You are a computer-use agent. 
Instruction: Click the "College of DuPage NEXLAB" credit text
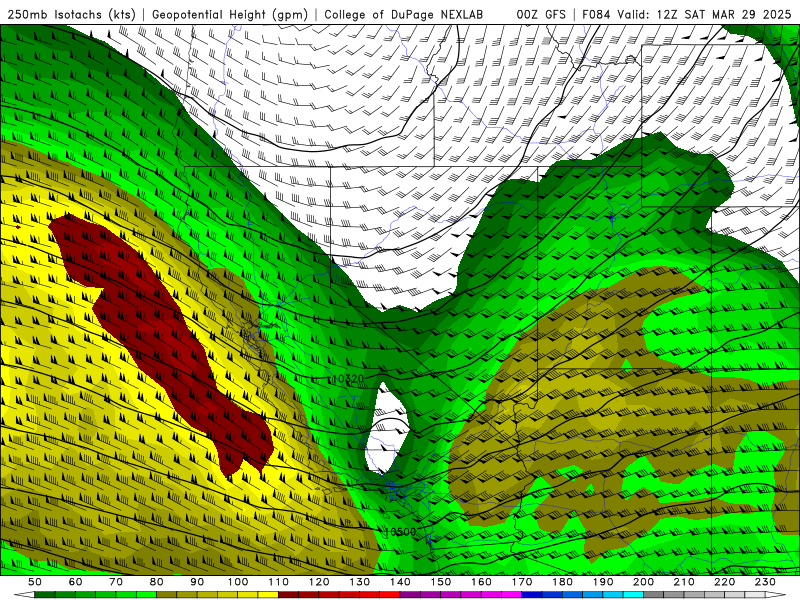tap(404, 15)
